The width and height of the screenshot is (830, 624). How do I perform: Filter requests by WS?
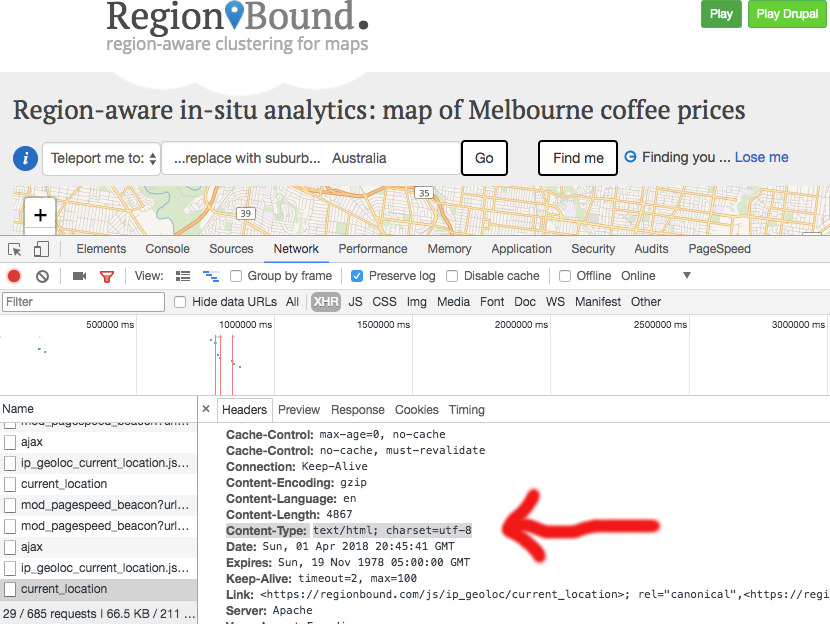click(555, 302)
